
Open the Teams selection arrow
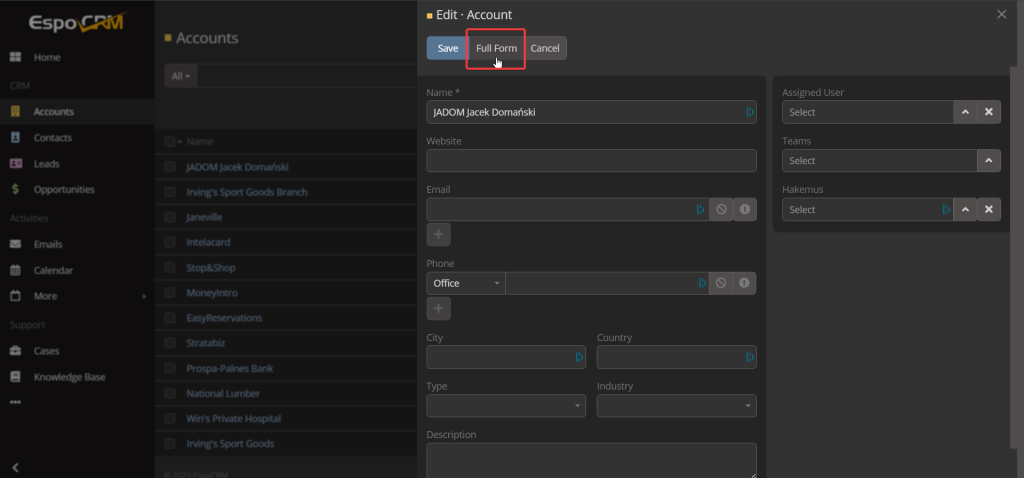coord(988,161)
